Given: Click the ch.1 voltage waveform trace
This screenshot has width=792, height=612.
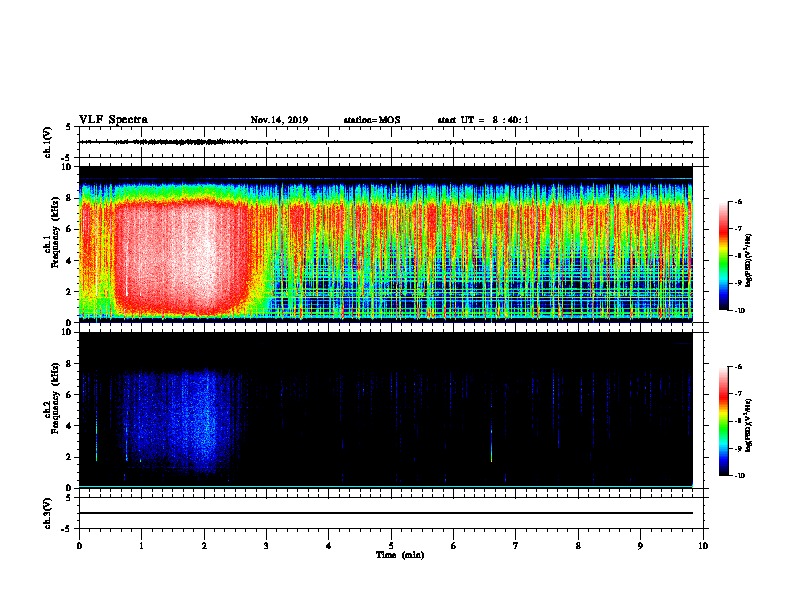Looking at the screenshot, I should click(x=386, y=142).
